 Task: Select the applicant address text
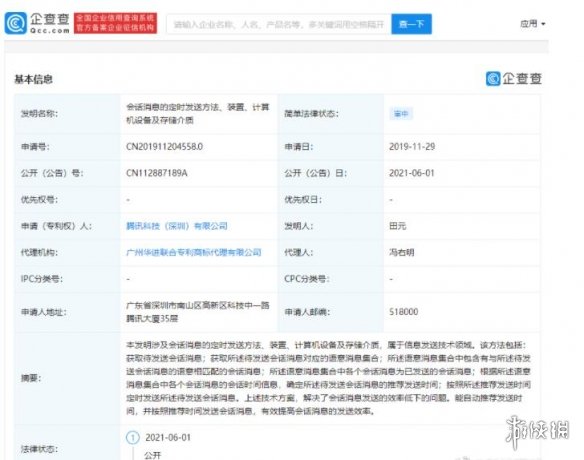click(x=198, y=312)
